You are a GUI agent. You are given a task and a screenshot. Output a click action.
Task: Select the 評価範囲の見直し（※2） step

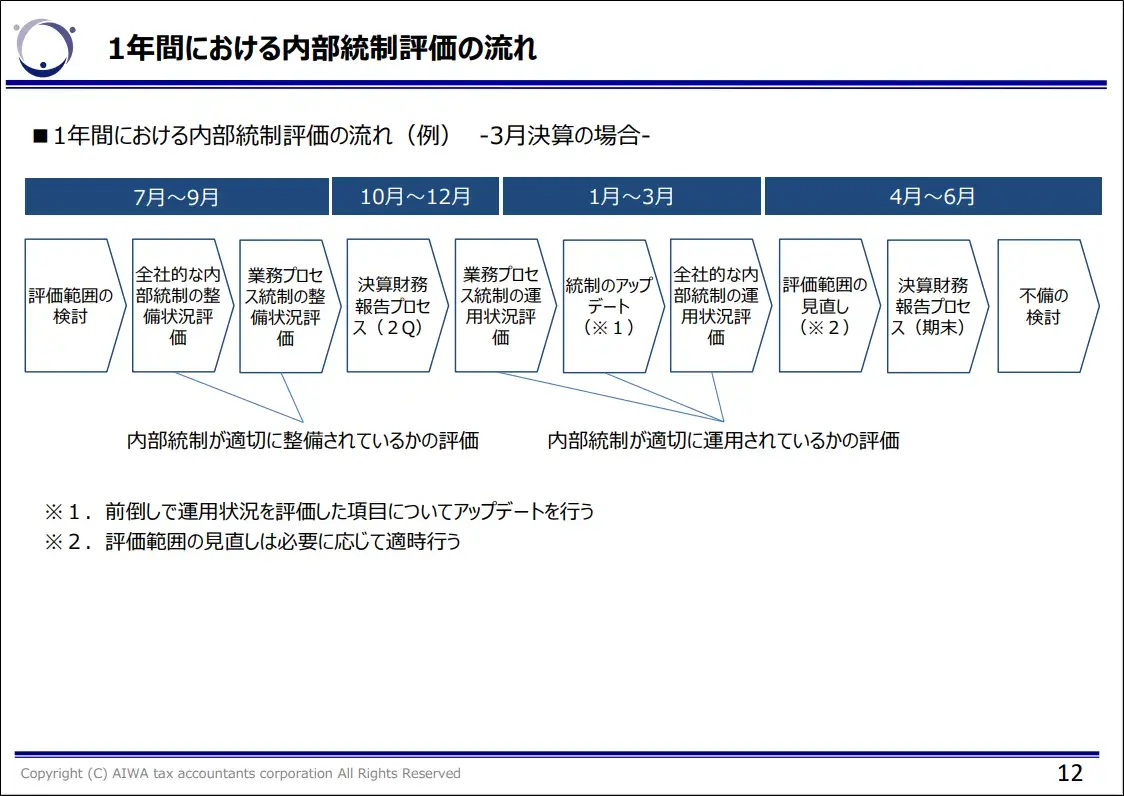822,304
